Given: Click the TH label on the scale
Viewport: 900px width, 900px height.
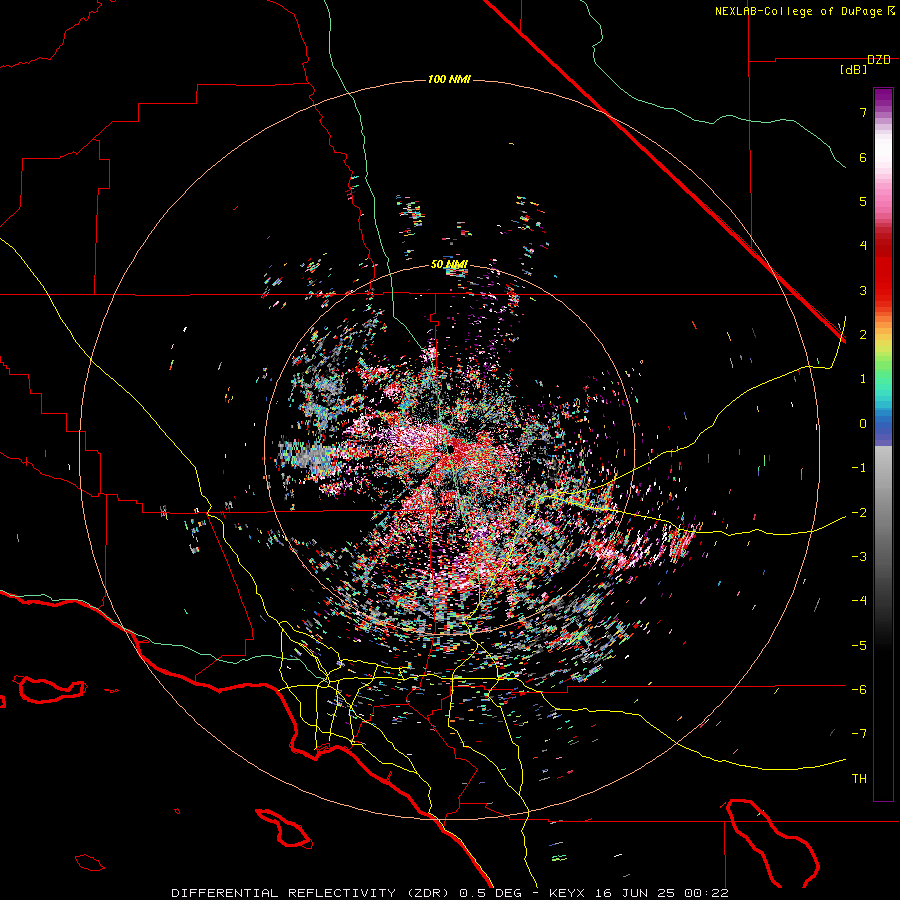Looking at the screenshot, I should [x=859, y=779].
